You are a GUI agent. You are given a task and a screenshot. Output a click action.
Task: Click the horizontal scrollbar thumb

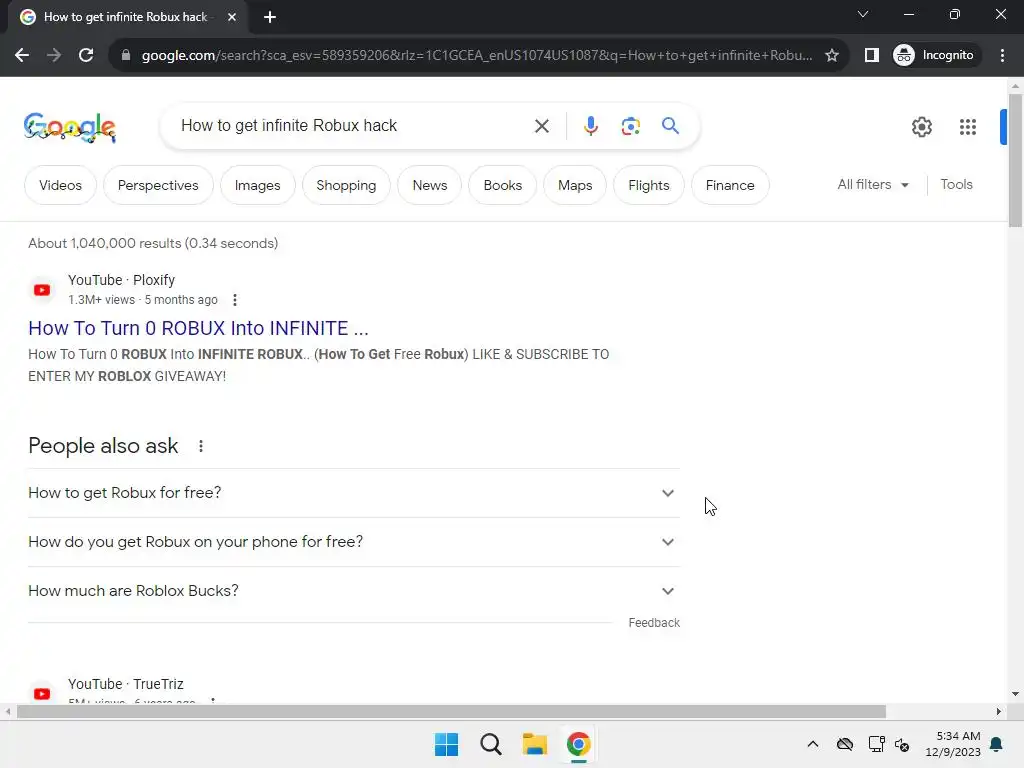click(x=451, y=712)
